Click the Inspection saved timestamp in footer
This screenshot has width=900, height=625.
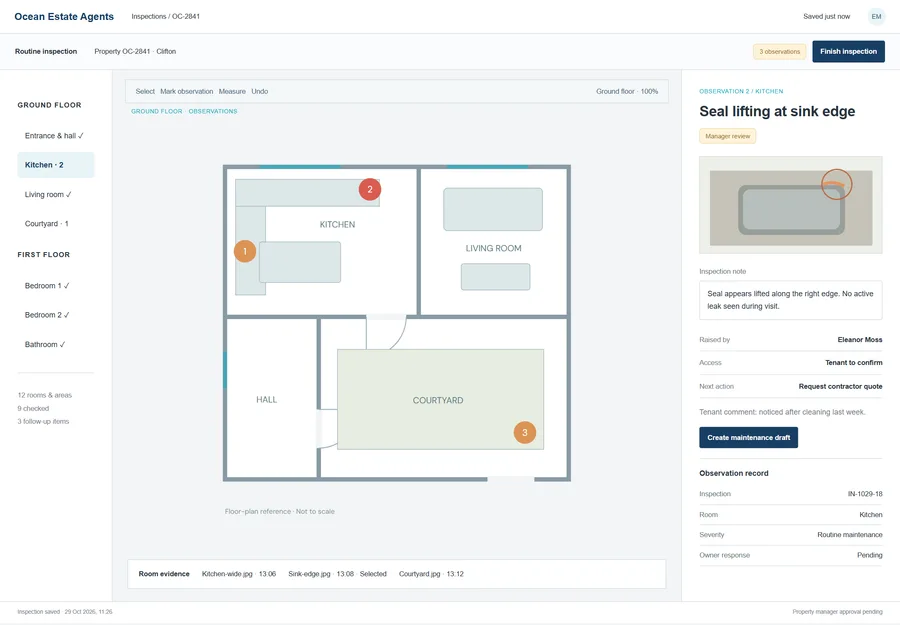[x=65, y=612]
